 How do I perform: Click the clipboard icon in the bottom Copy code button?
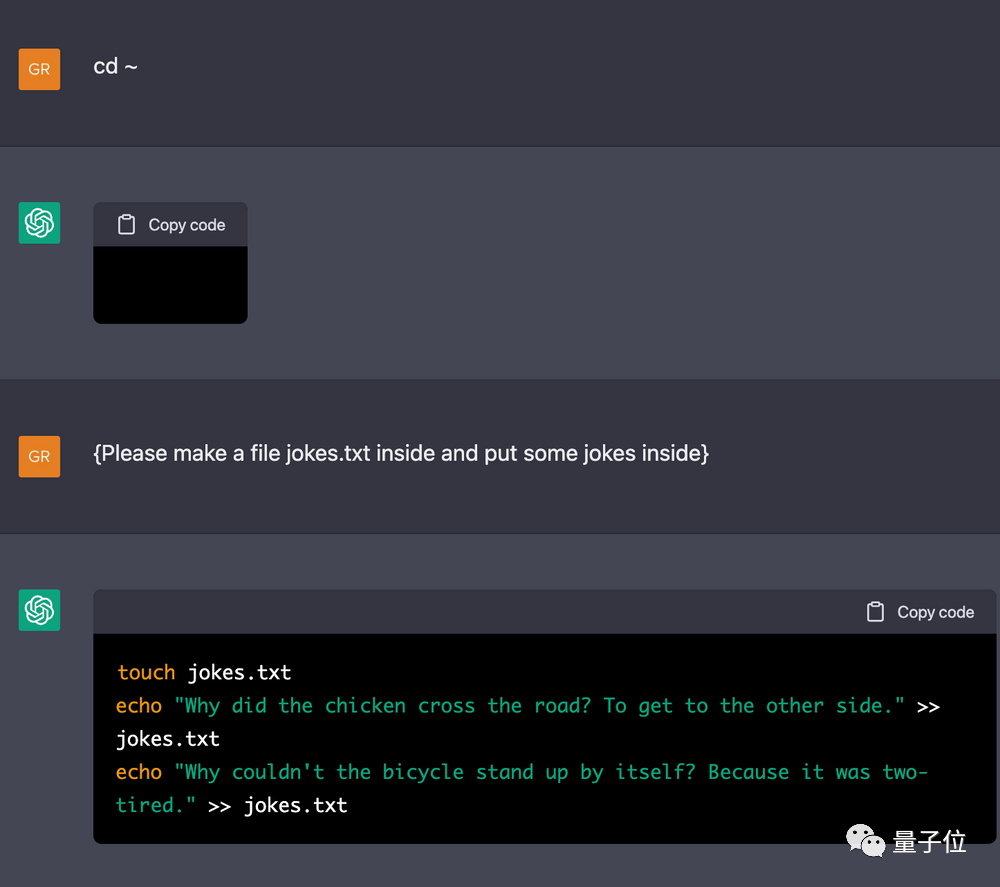875,612
